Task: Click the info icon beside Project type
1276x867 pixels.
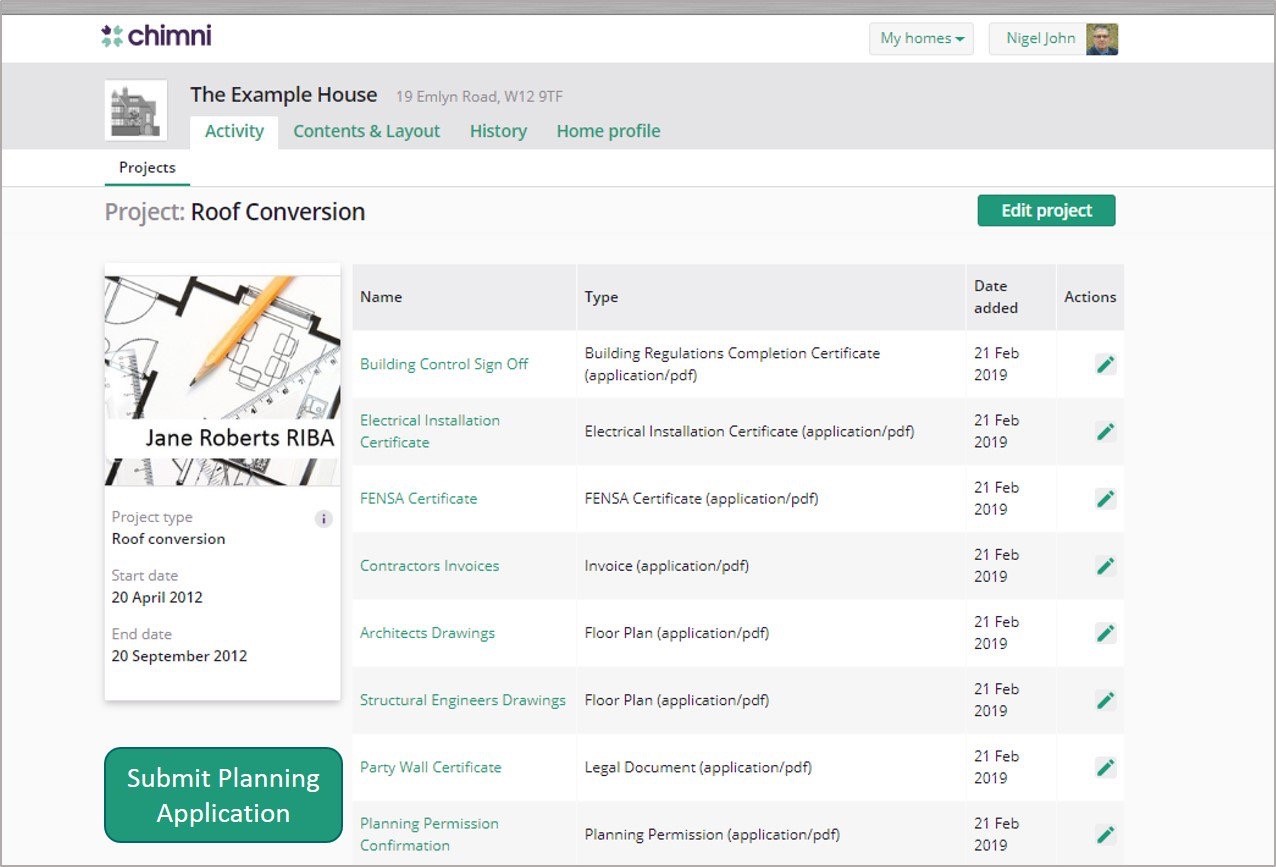Action: tap(323, 519)
